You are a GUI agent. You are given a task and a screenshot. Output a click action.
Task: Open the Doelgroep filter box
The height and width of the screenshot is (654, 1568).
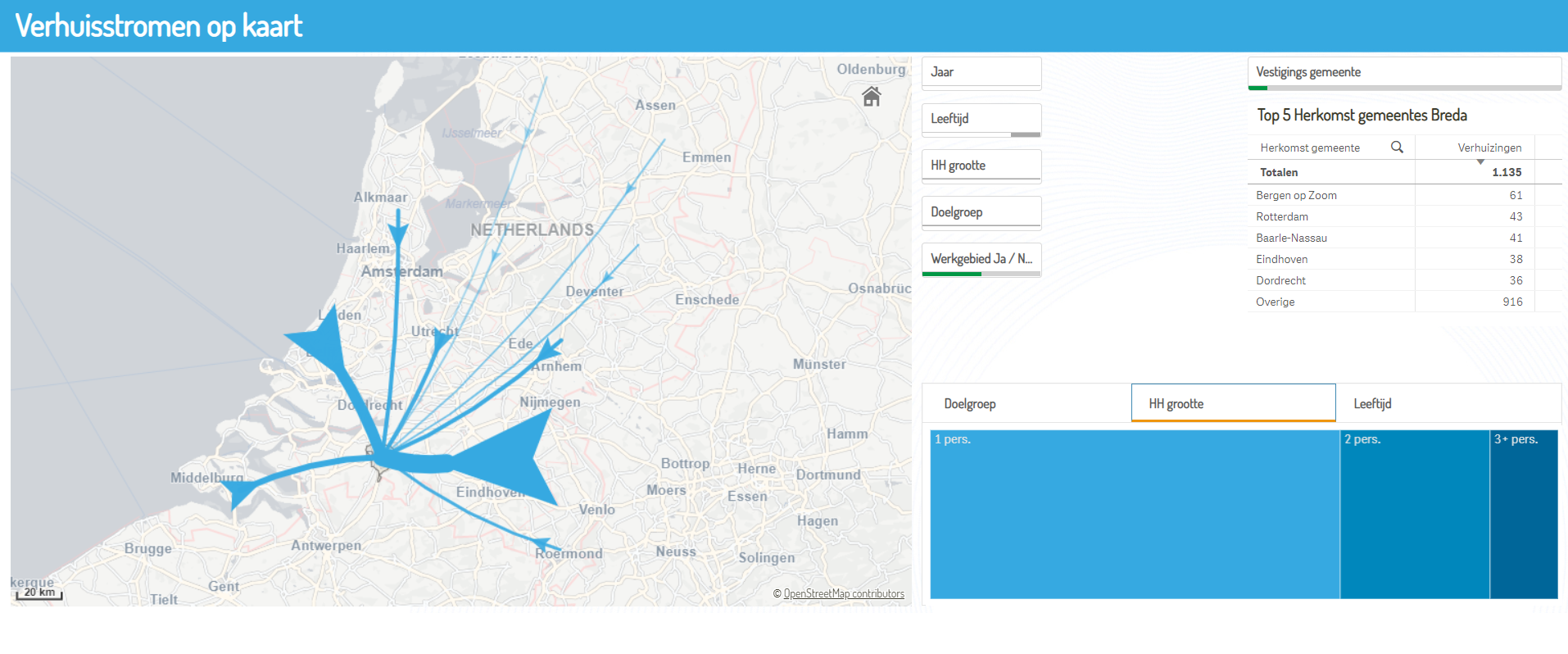pyautogui.click(x=981, y=212)
